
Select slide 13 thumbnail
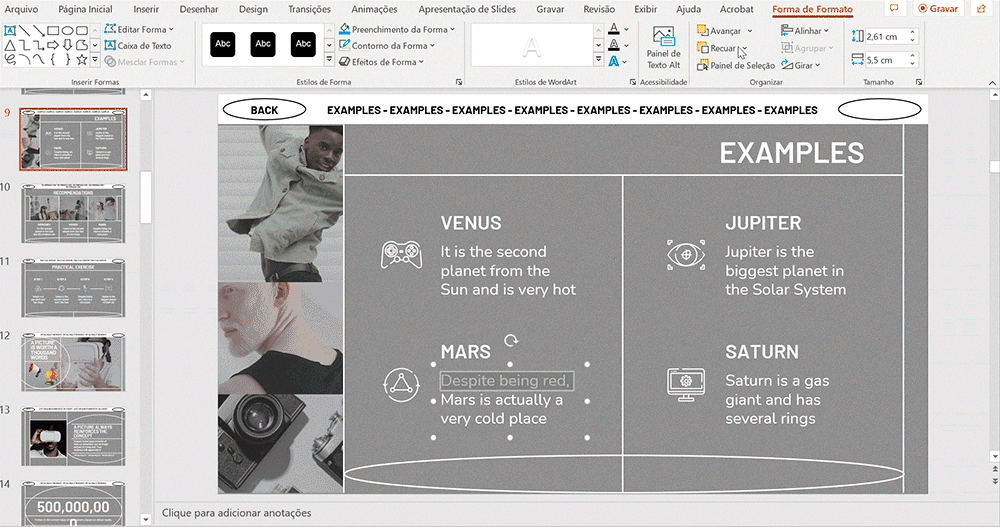pos(73,436)
